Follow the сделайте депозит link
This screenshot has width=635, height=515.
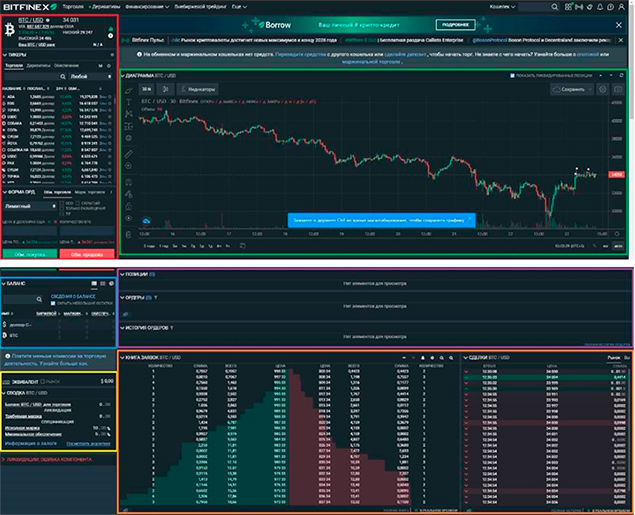click(x=405, y=54)
